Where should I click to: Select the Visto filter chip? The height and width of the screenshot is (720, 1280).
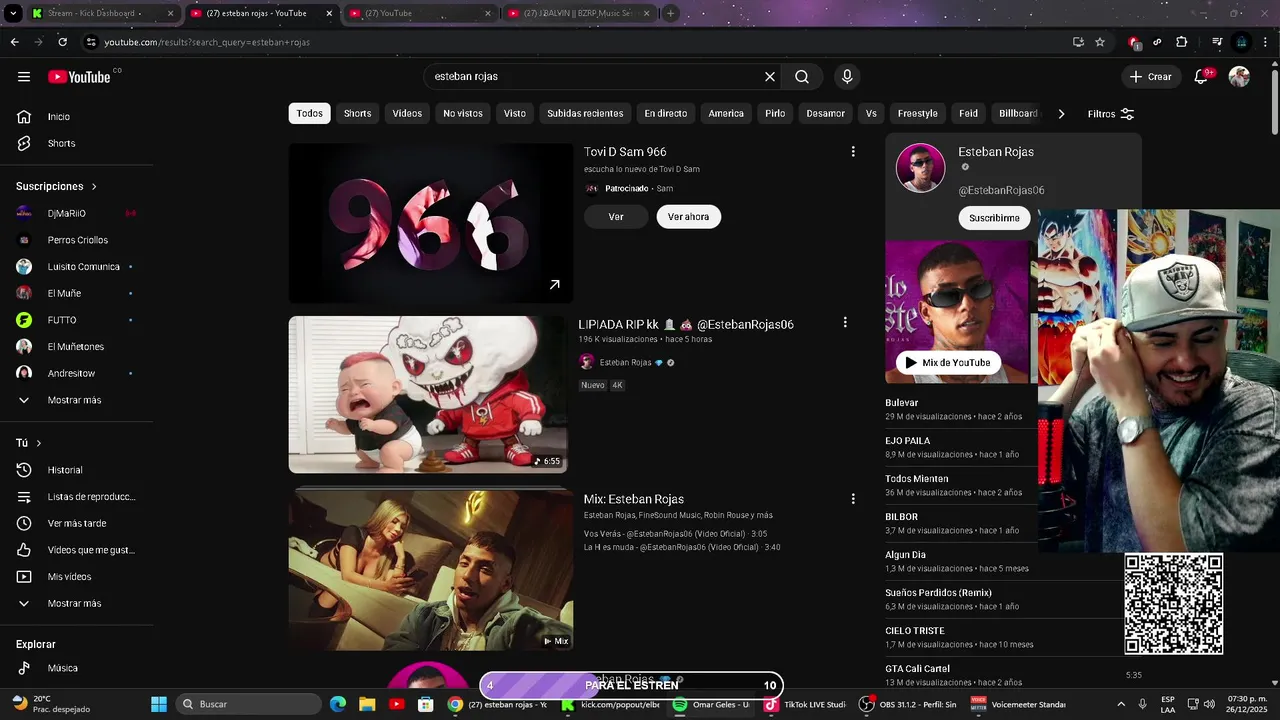click(515, 113)
